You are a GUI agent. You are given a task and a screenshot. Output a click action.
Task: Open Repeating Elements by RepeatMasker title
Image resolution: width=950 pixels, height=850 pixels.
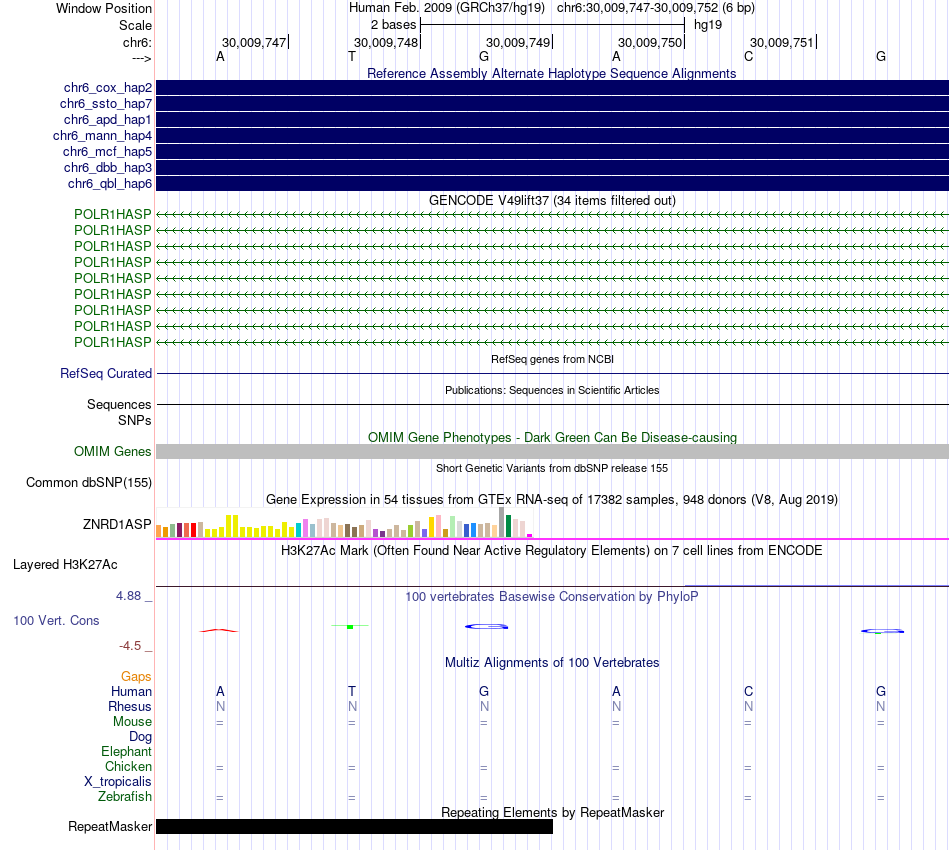pyautogui.click(x=552, y=812)
